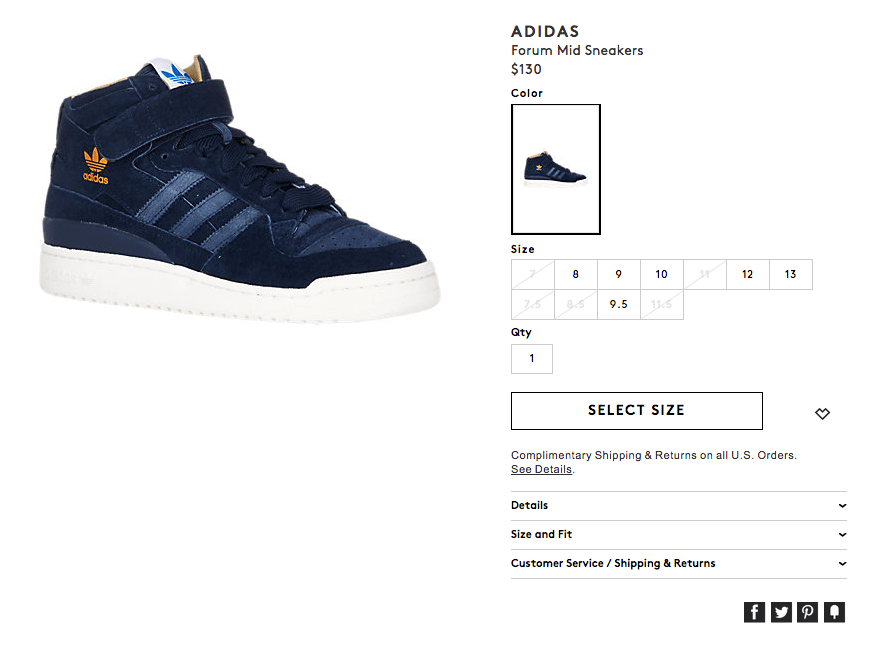The image size is (870, 650).
Task: Select size 8
Action: click(x=576, y=274)
